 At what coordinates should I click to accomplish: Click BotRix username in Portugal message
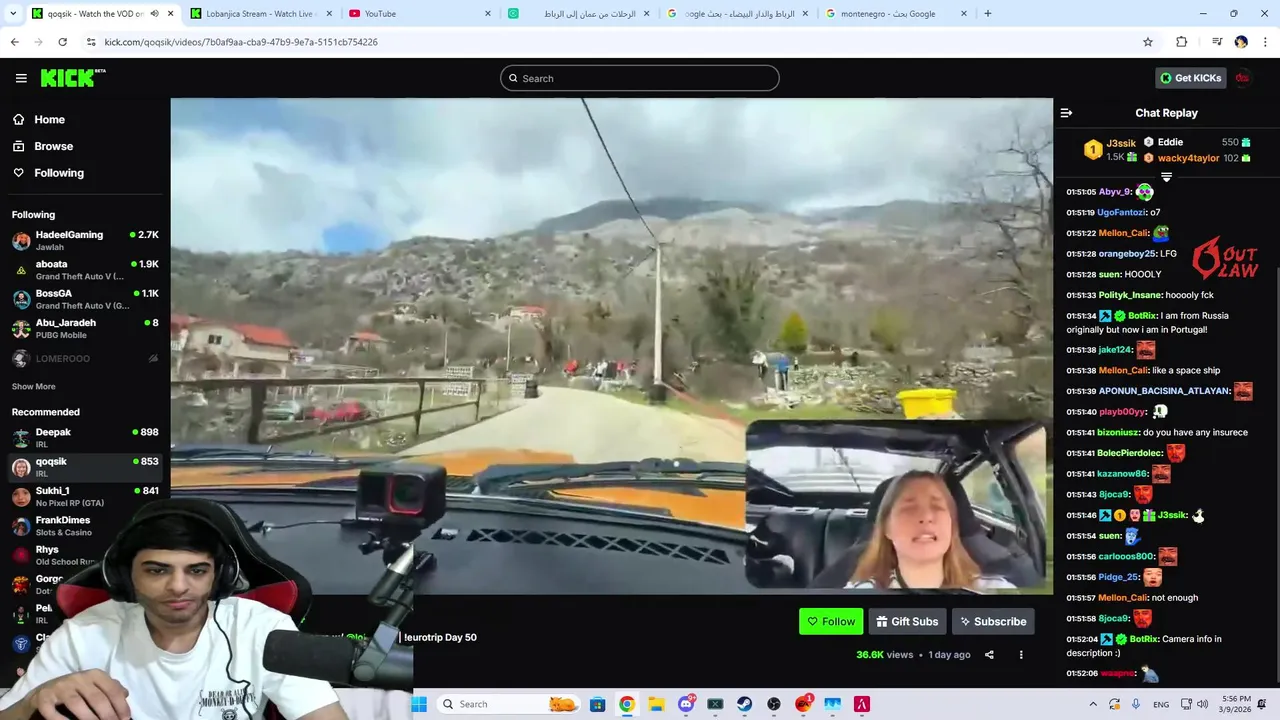click(x=1143, y=315)
